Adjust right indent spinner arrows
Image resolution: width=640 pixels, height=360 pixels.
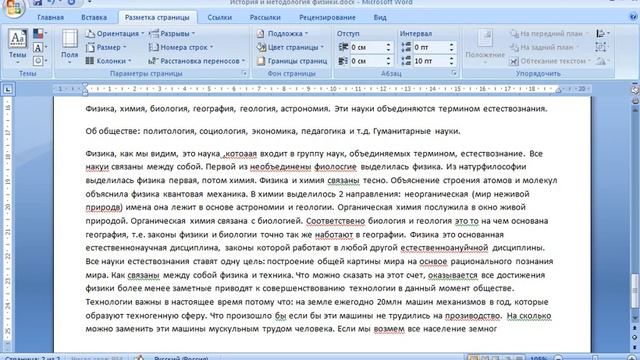tap(389, 61)
